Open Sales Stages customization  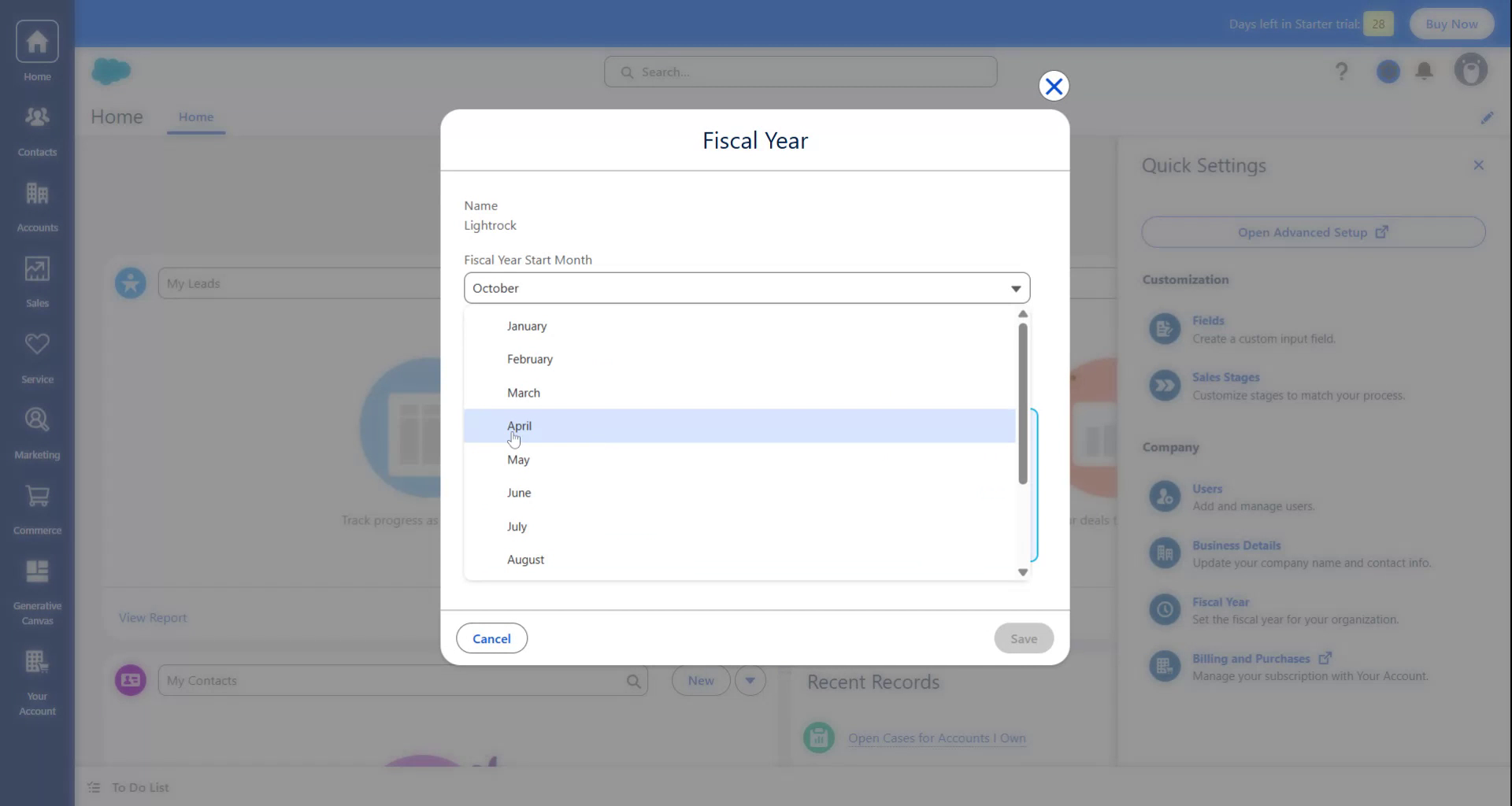pyautogui.click(x=1227, y=377)
